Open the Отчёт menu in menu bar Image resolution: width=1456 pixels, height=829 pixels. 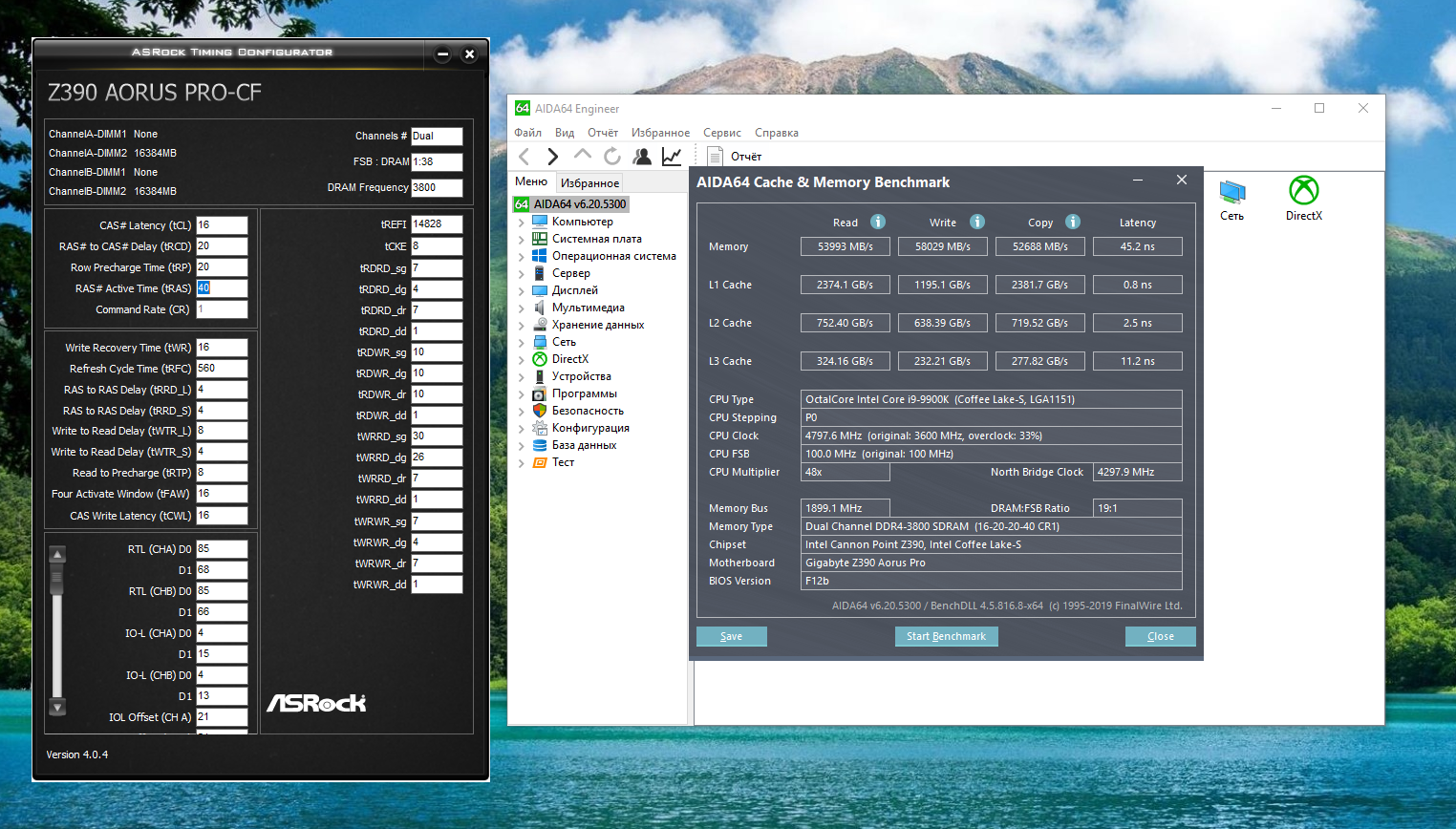point(603,133)
